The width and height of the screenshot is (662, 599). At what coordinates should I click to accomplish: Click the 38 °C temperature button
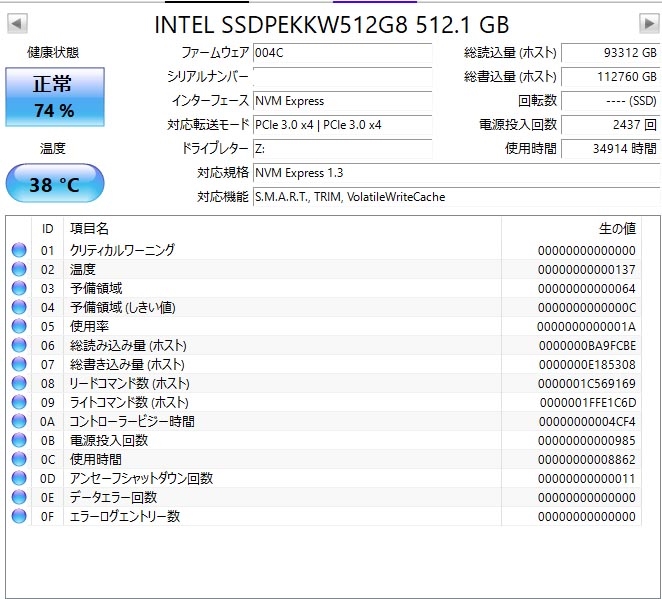pyautogui.click(x=54, y=185)
